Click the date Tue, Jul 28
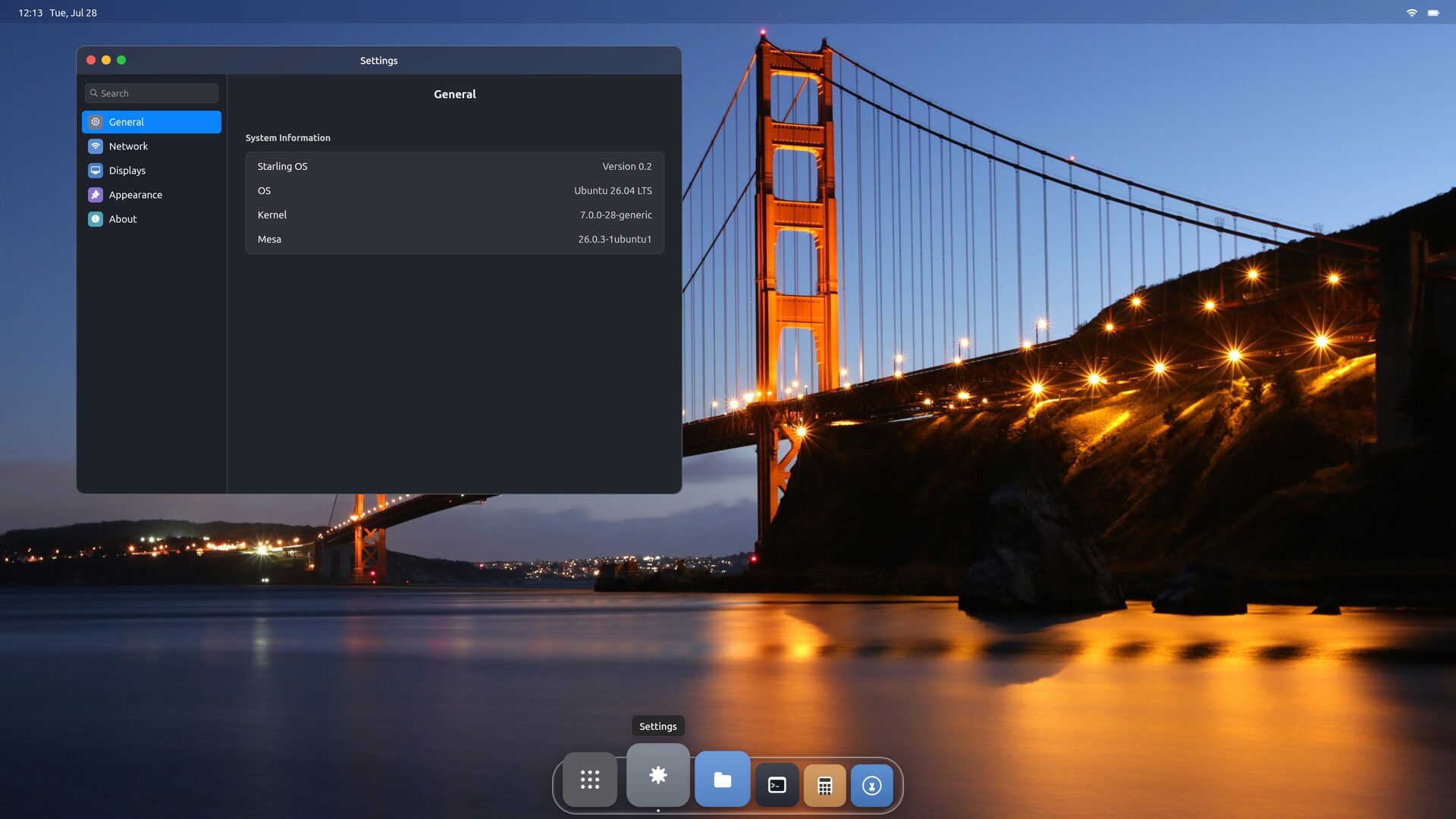The height and width of the screenshot is (819, 1456). [x=74, y=13]
